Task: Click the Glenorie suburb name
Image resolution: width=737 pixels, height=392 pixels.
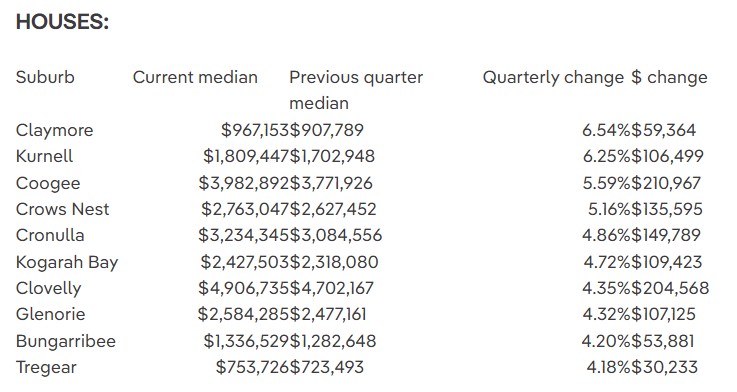Action: point(50,314)
